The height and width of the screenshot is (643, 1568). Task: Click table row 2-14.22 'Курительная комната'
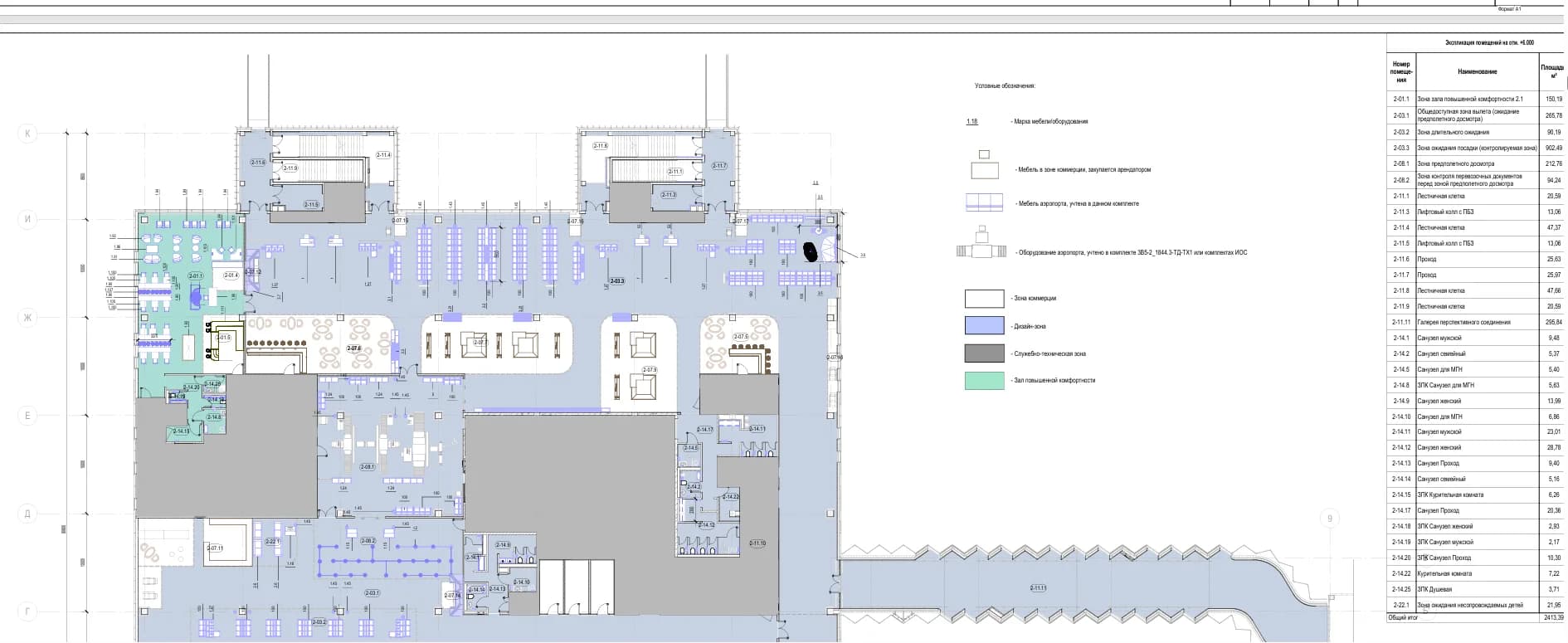(x=1476, y=573)
